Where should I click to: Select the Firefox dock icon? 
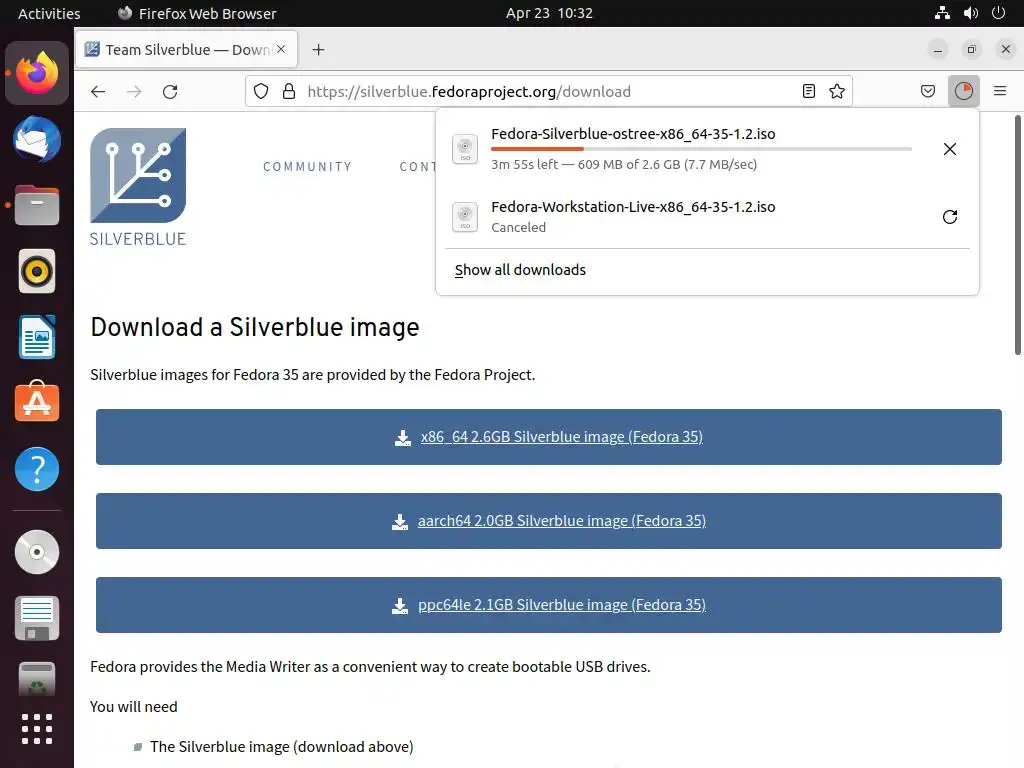pyautogui.click(x=37, y=72)
